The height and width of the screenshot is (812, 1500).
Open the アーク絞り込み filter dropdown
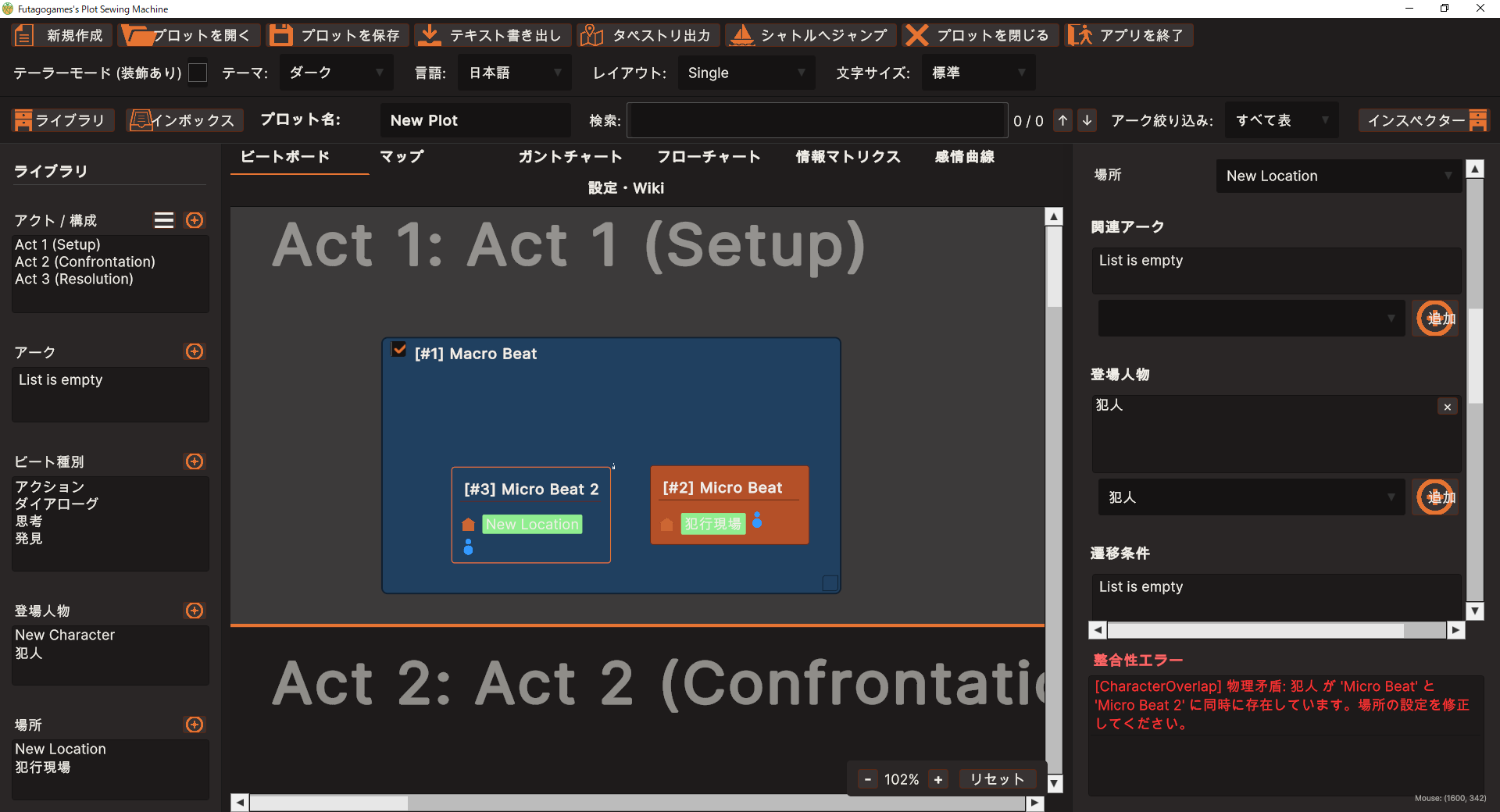(1281, 120)
